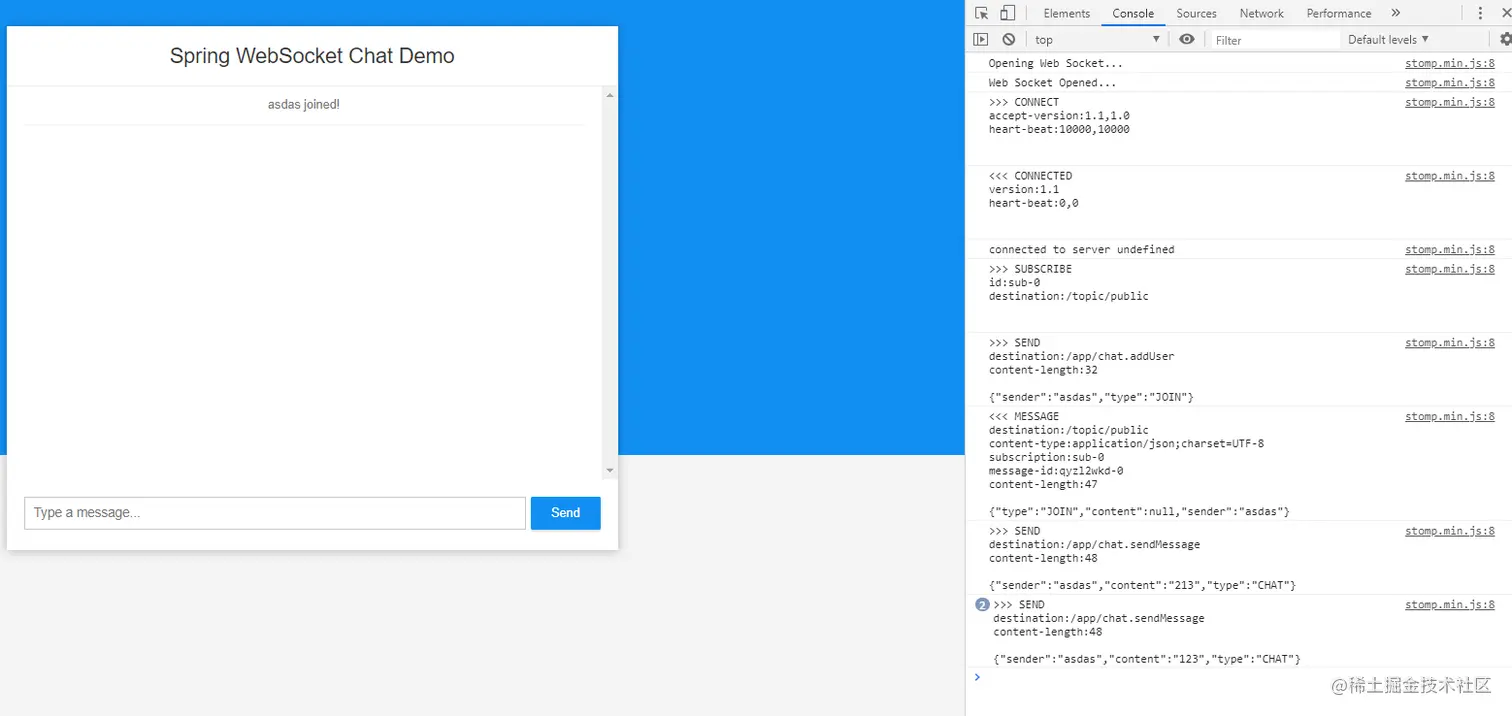
Task: Click the chat scrollbar down arrow
Action: [610, 470]
